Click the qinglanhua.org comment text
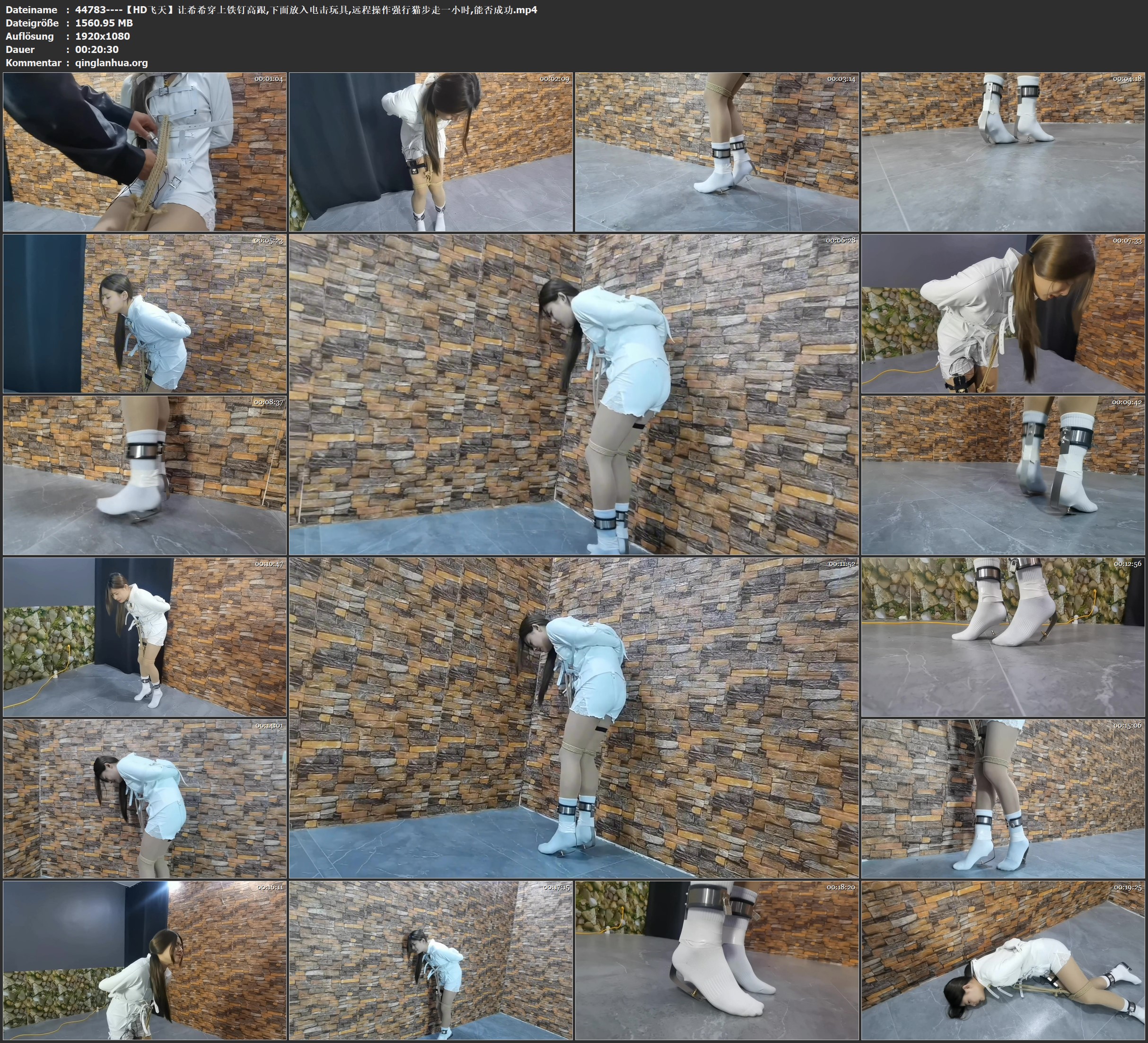The image size is (1148, 1043). pos(111,62)
